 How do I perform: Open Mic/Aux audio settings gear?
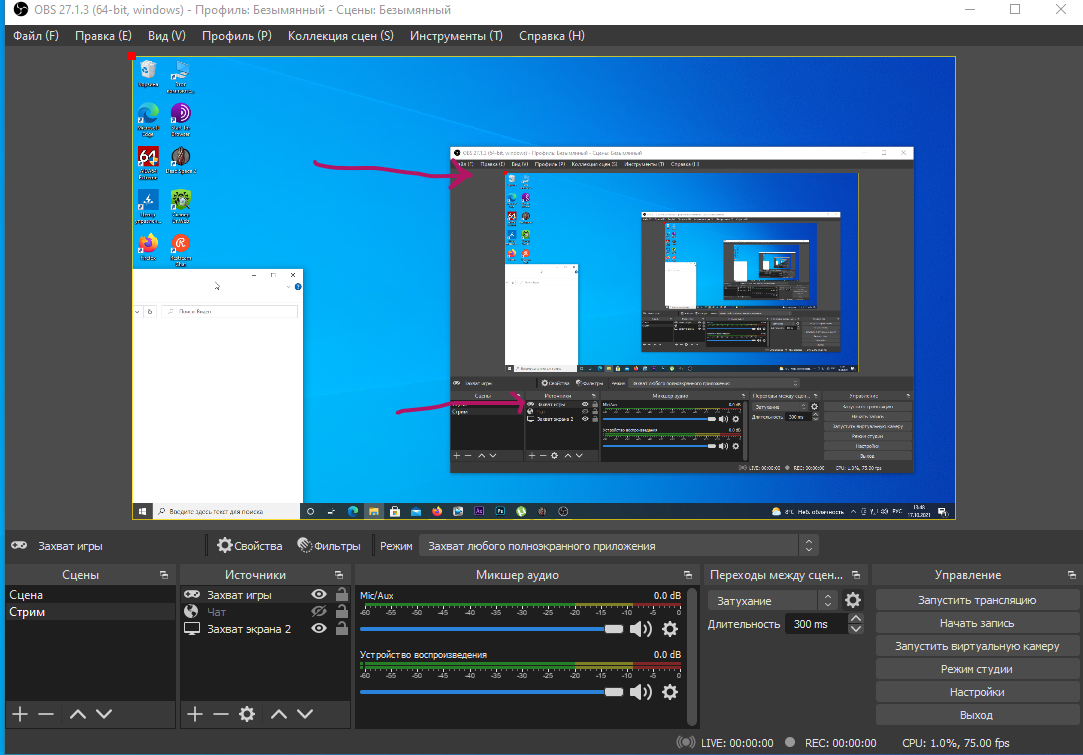[670, 629]
